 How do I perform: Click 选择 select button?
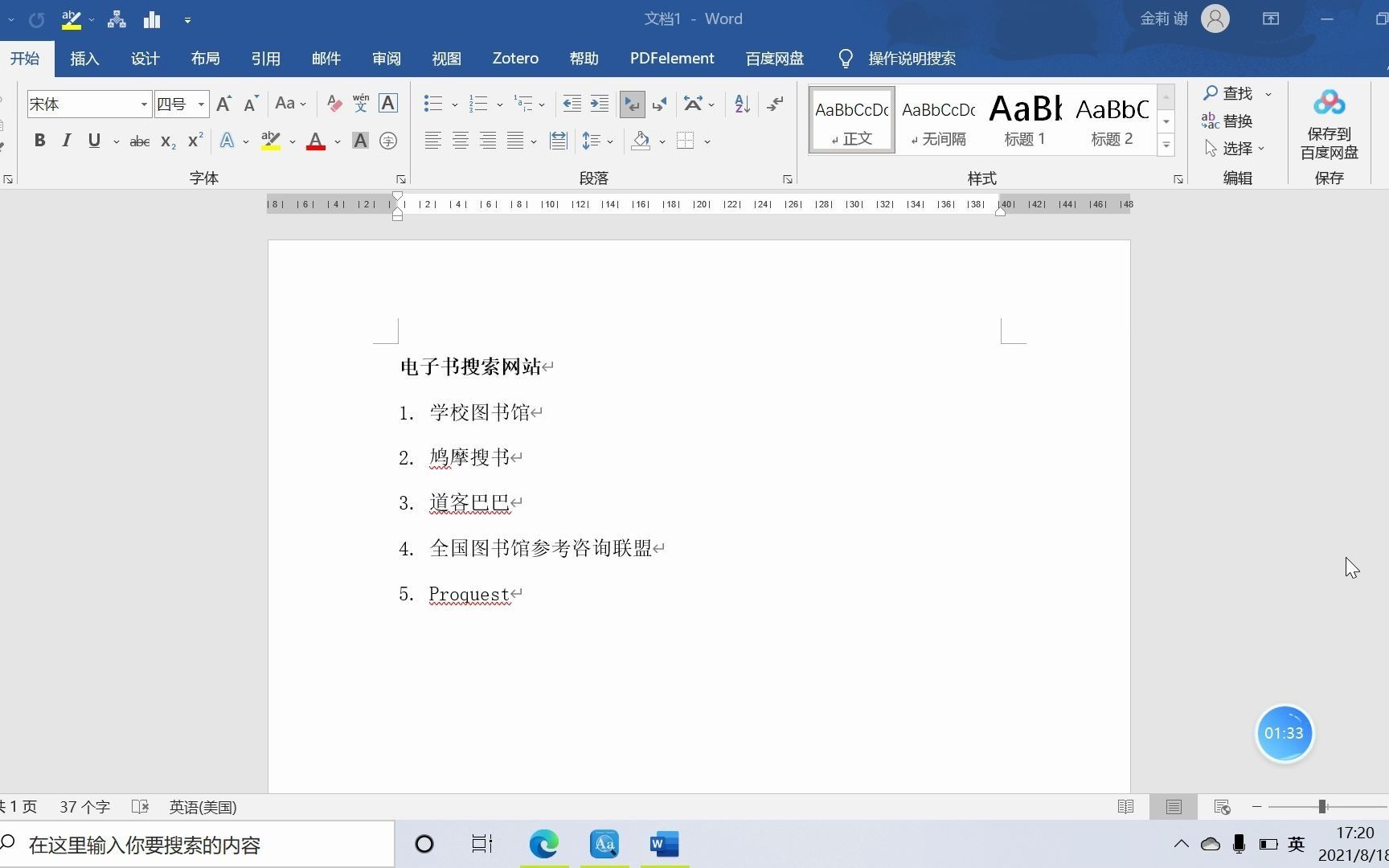coord(1235,148)
